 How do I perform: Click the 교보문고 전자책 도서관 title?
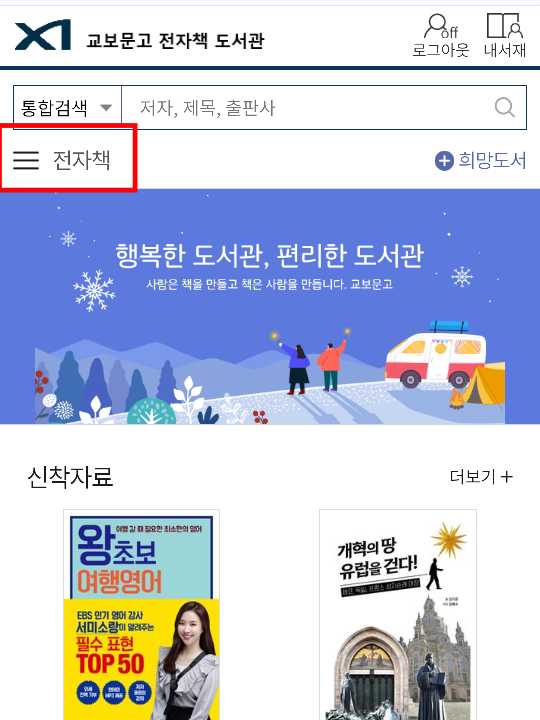click(x=175, y=40)
